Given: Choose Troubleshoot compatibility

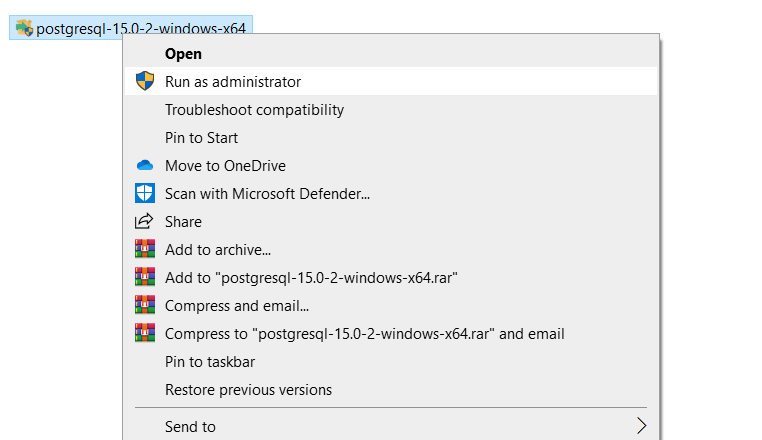Looking at the screenshot, I should tap(391, 109).
